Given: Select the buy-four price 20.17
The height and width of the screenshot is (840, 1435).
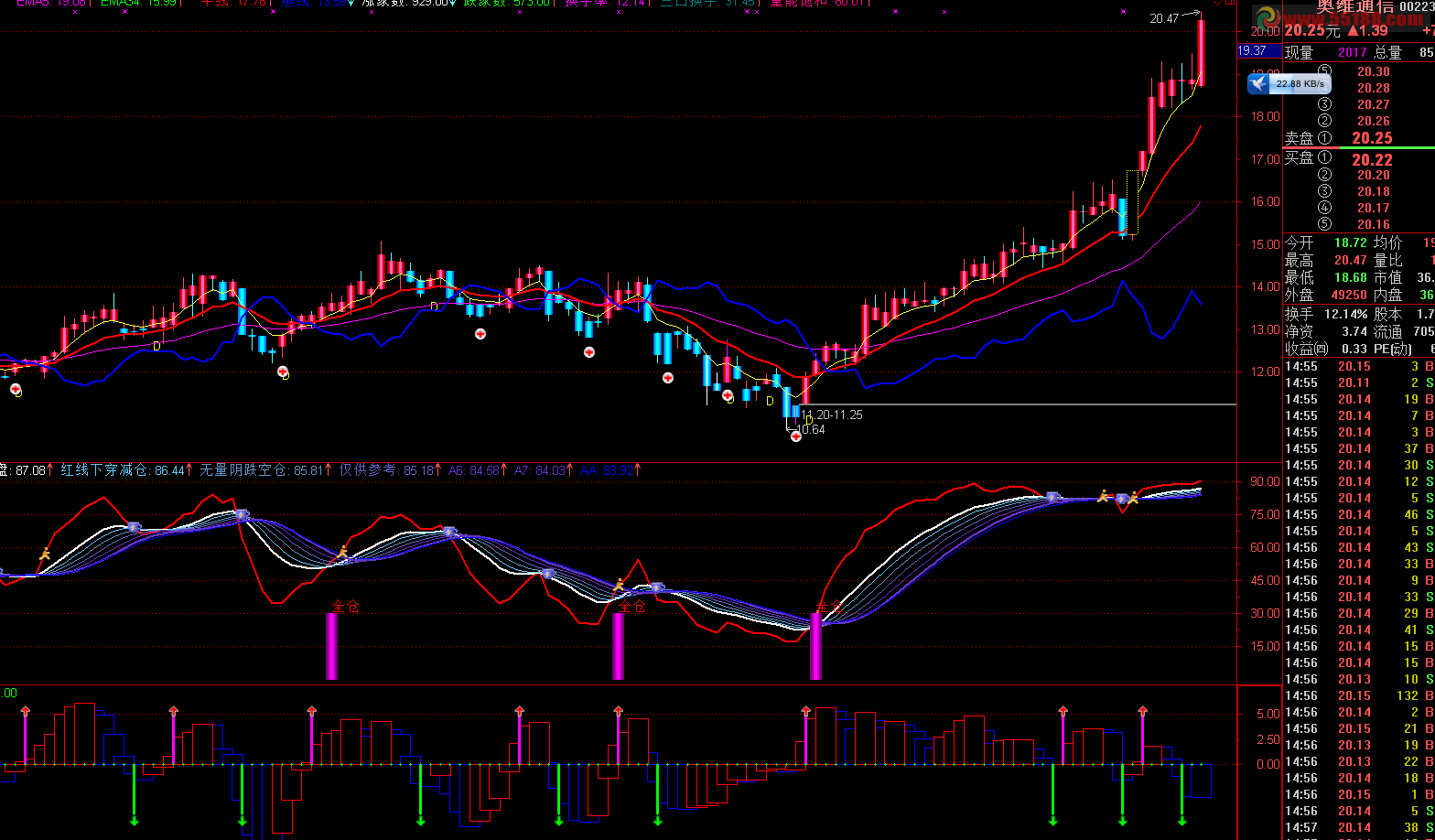Looking at the screenshot, I should click(x=1374, y=208).
